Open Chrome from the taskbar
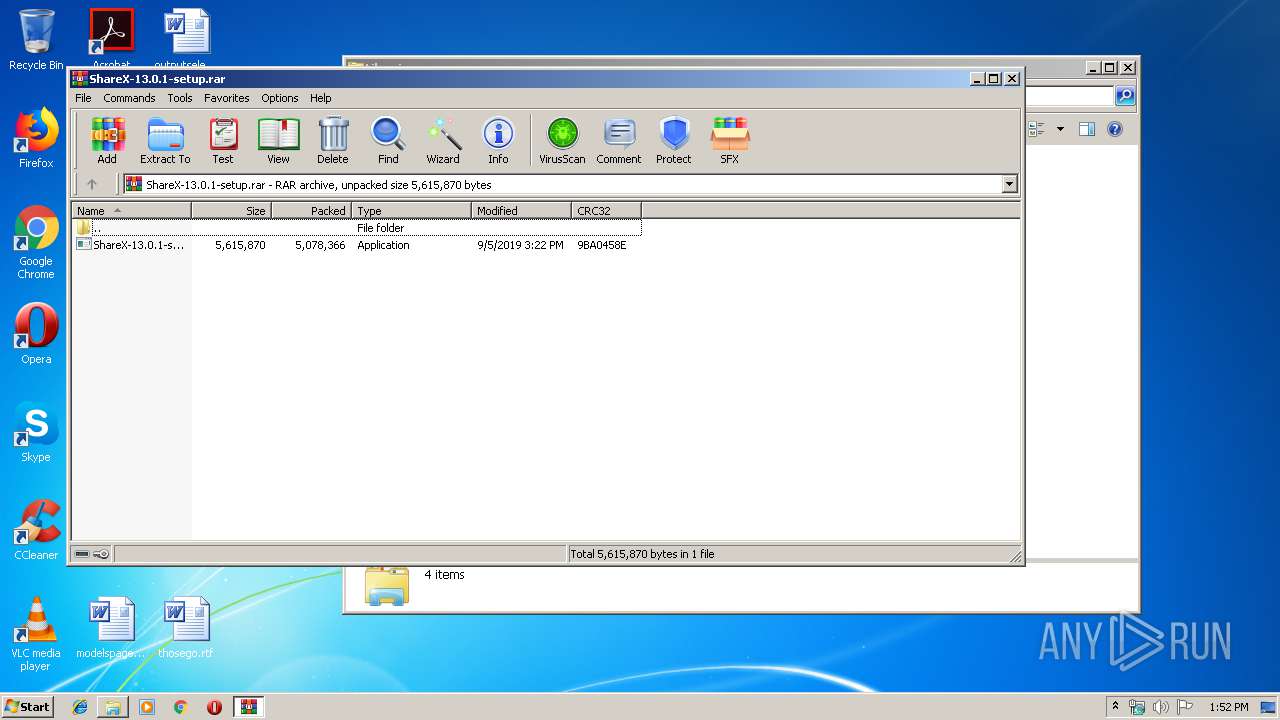Screen dimensions: 1280x720 [181, 707]
